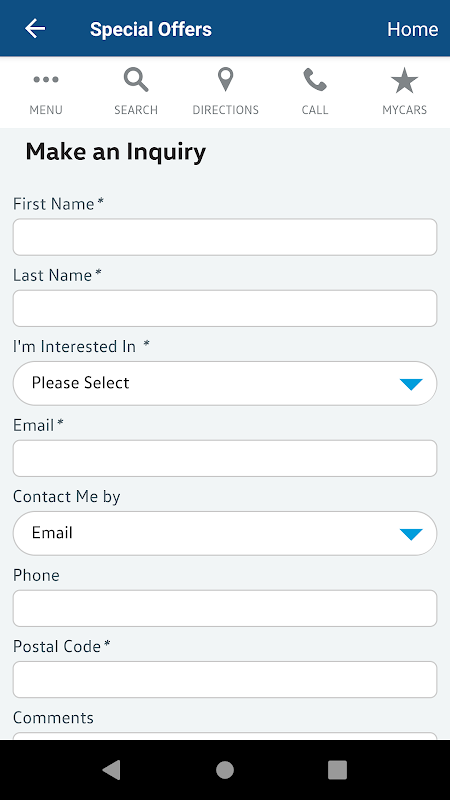The height and width of the screenshot is (800, 450).
Task: Focus the Last Name input field
Action: [225, 309]
